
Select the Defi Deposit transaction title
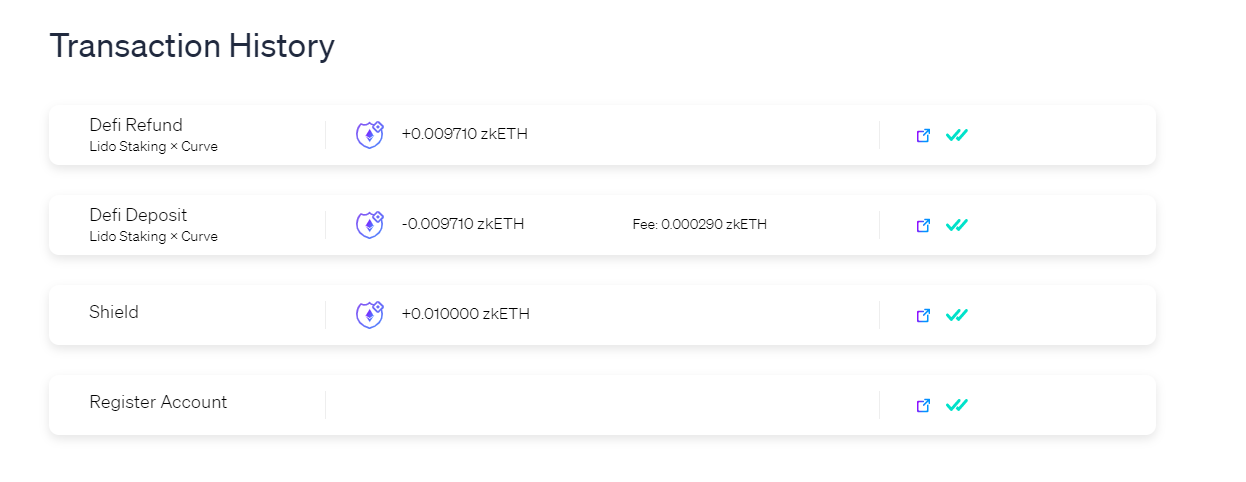pyautogui.click(x=138, y=215)
